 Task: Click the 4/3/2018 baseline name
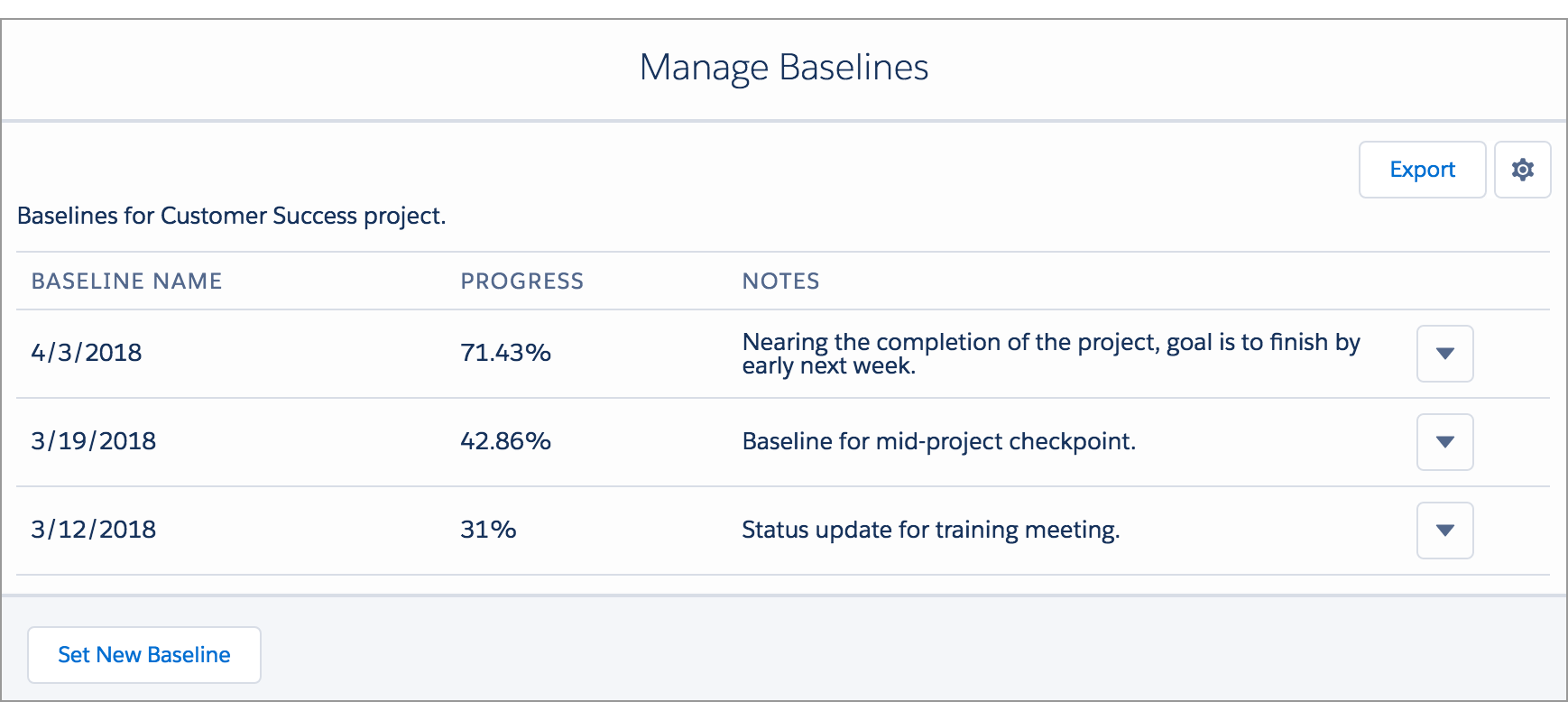click(86, 353)
